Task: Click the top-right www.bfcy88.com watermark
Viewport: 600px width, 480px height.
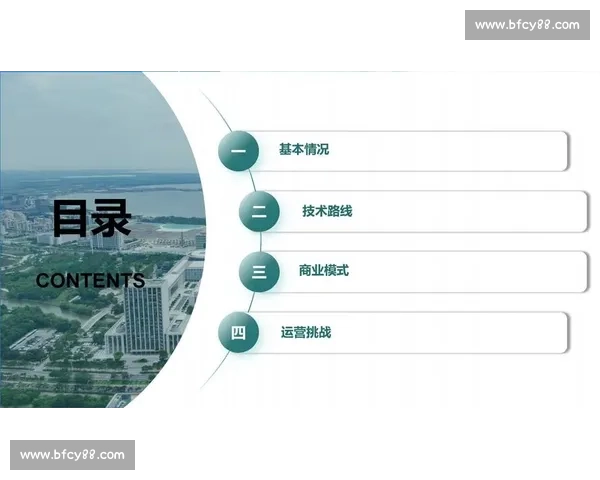Action: (527, 24)
